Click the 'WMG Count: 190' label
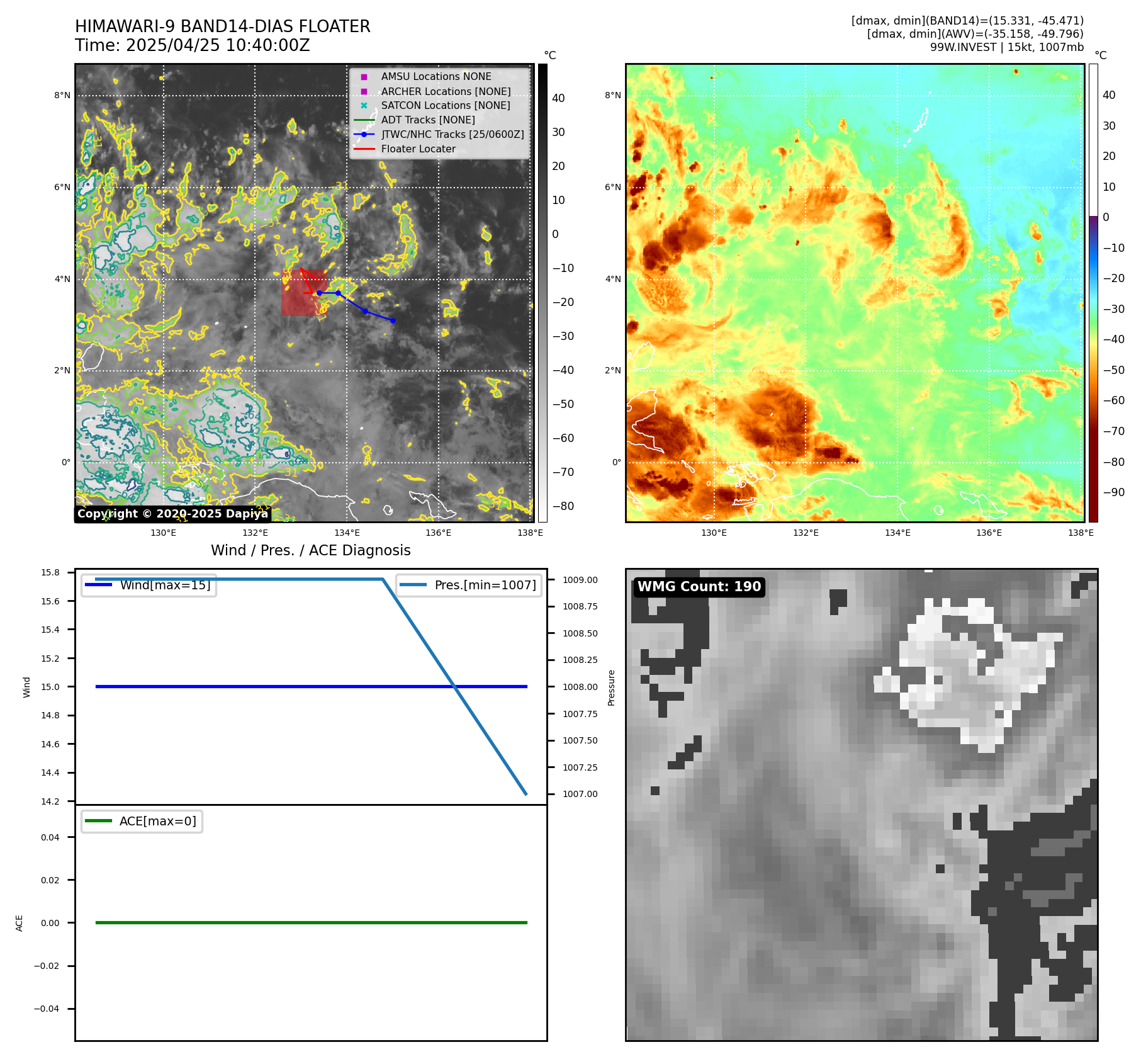1141x1064 pixels. click(x=699, y=587)
